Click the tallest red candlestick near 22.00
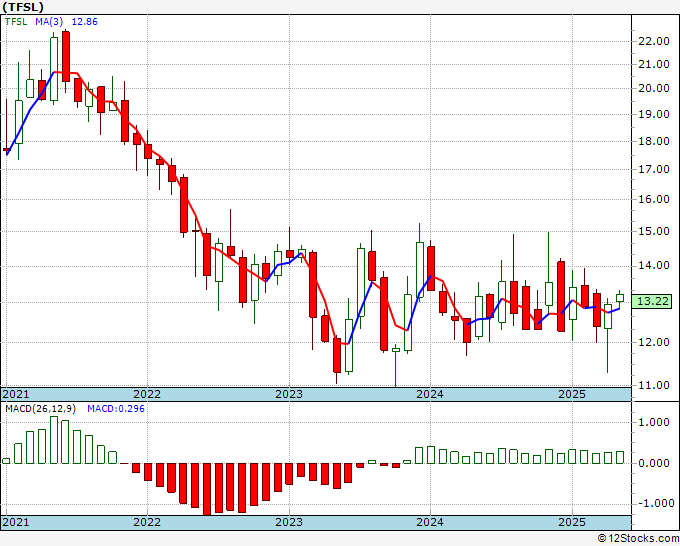 click(66, 56)
